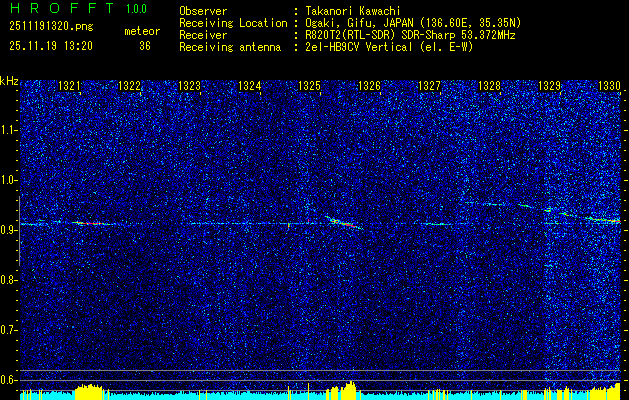This screenshot has height=400, width=629.
Task: Click the 1324 time marker
Action: click(x=250, y=85)
